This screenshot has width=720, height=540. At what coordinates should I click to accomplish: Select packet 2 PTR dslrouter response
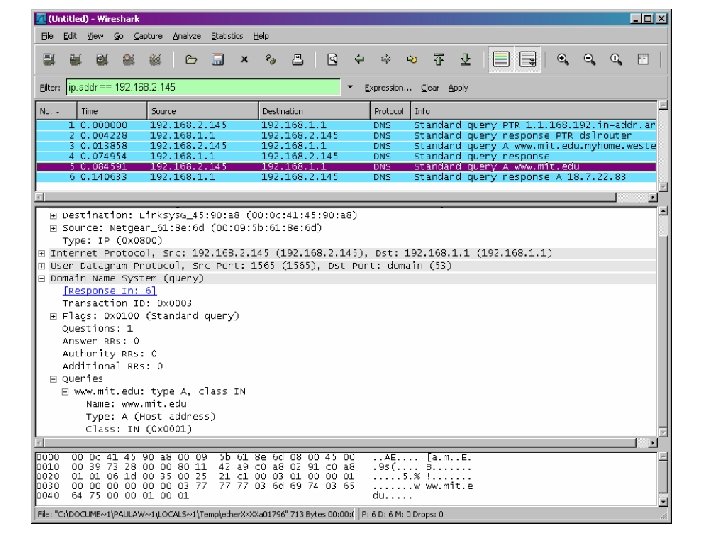point(346,135)
